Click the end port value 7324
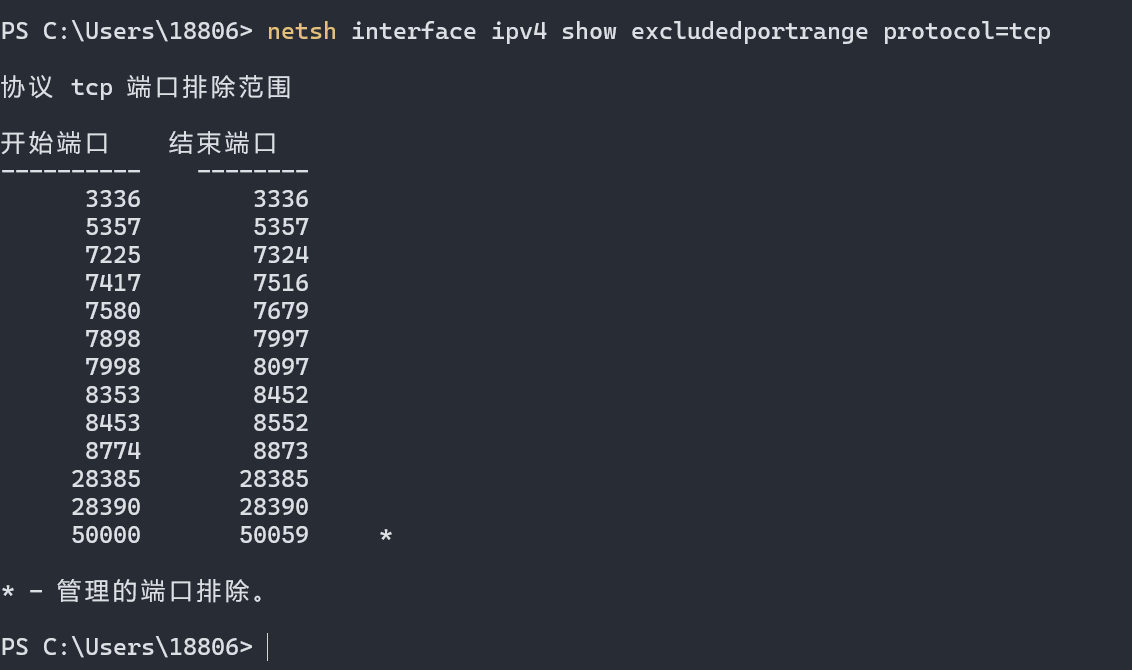 pos(281,255)
